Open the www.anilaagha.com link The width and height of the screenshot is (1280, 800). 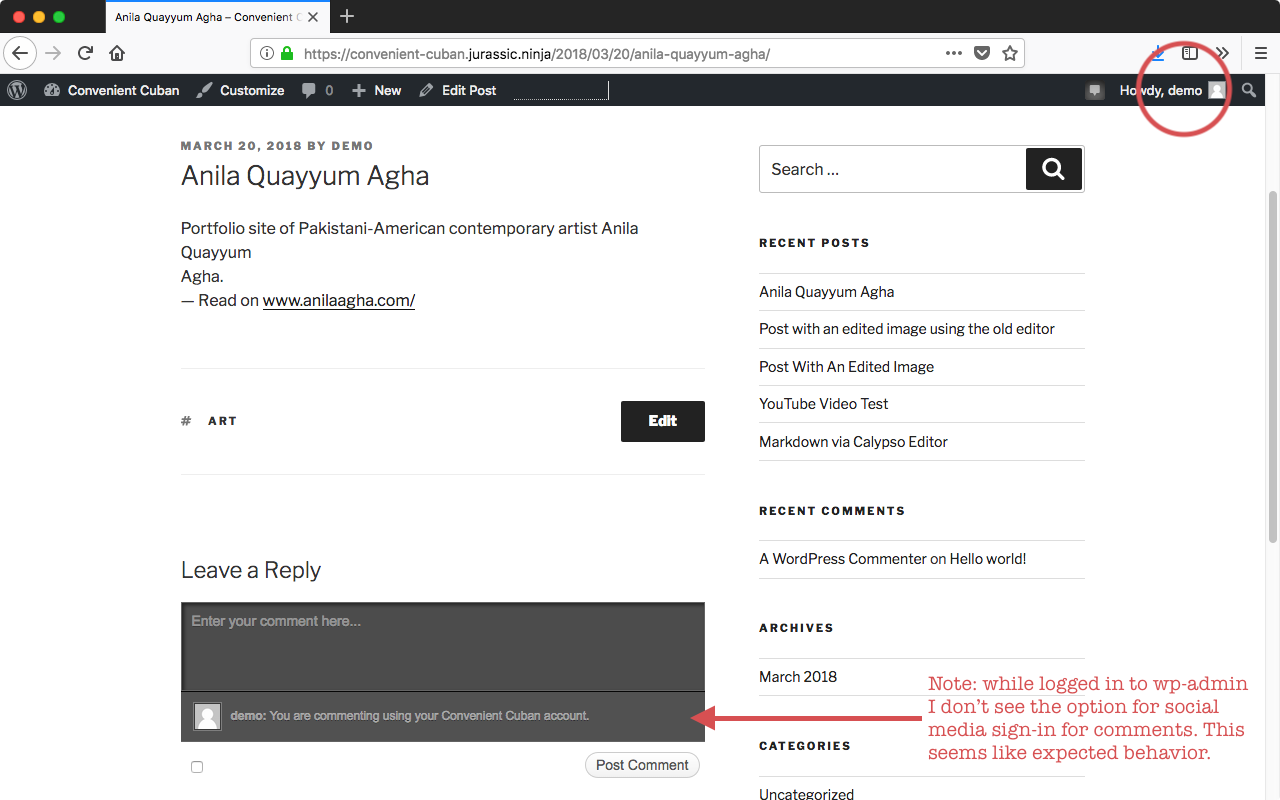pos(339,300)
